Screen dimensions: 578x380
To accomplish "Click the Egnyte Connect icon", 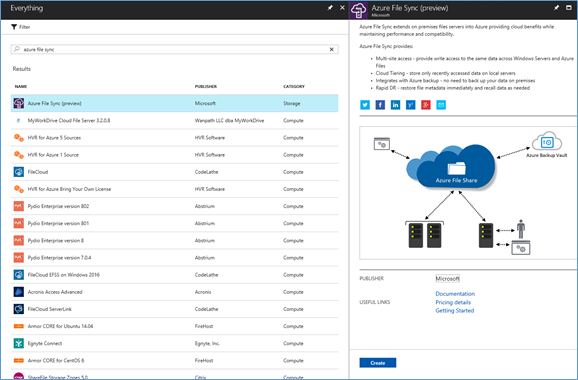I will click(x=19, y=344).
